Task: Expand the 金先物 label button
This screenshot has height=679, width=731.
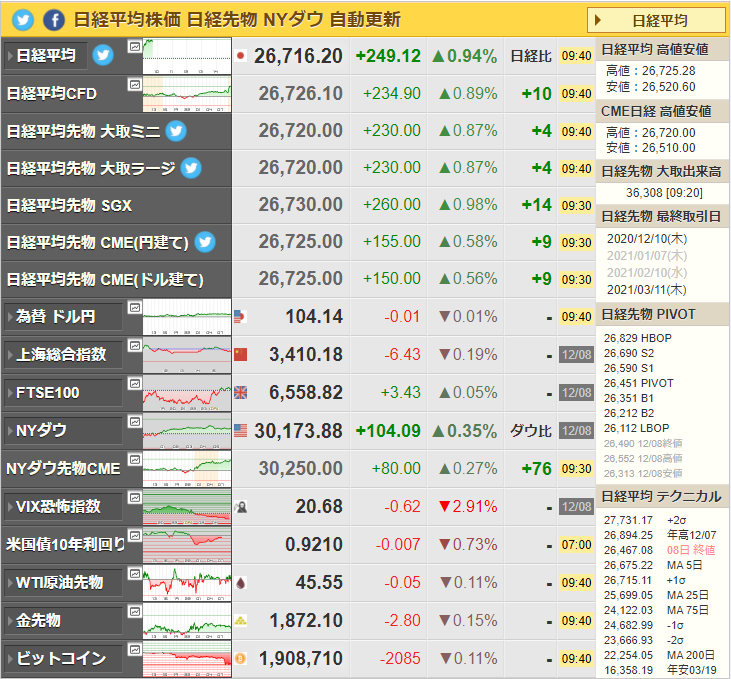Action: [63, 621]
